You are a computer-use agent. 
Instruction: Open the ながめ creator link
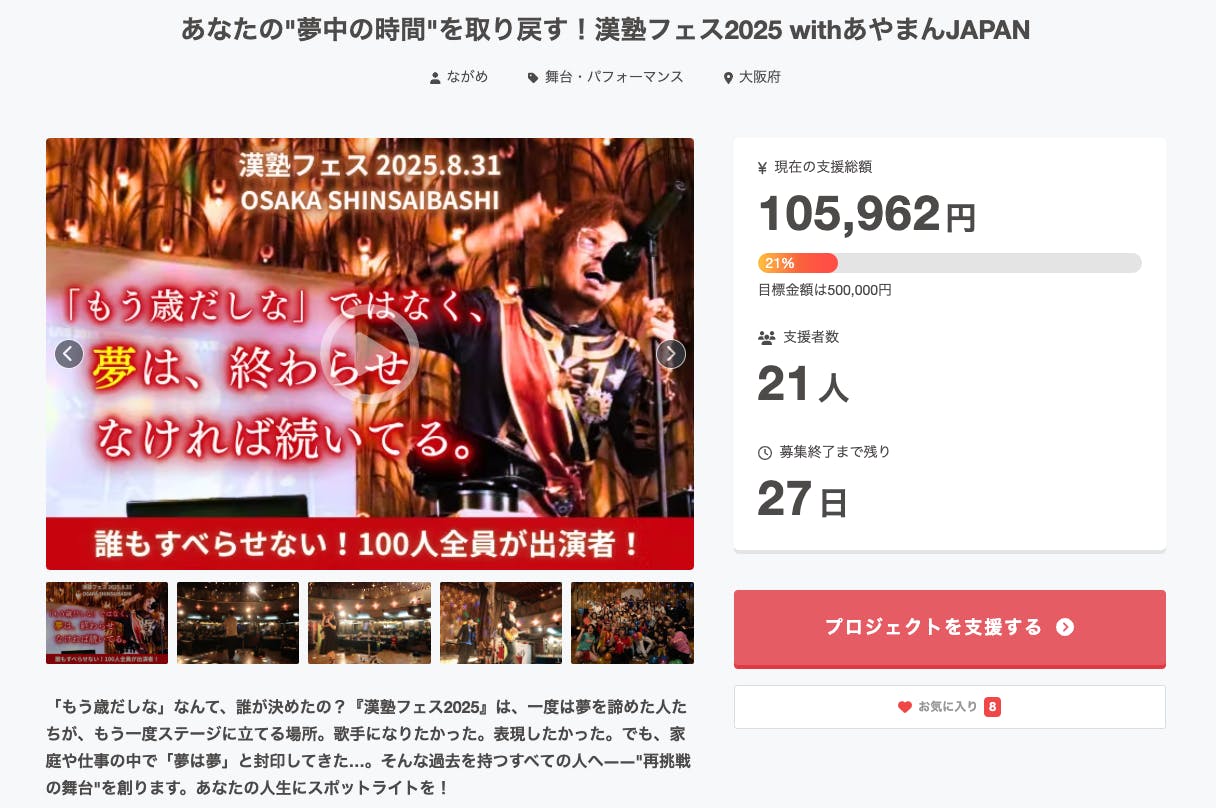(x=467, y=77)
